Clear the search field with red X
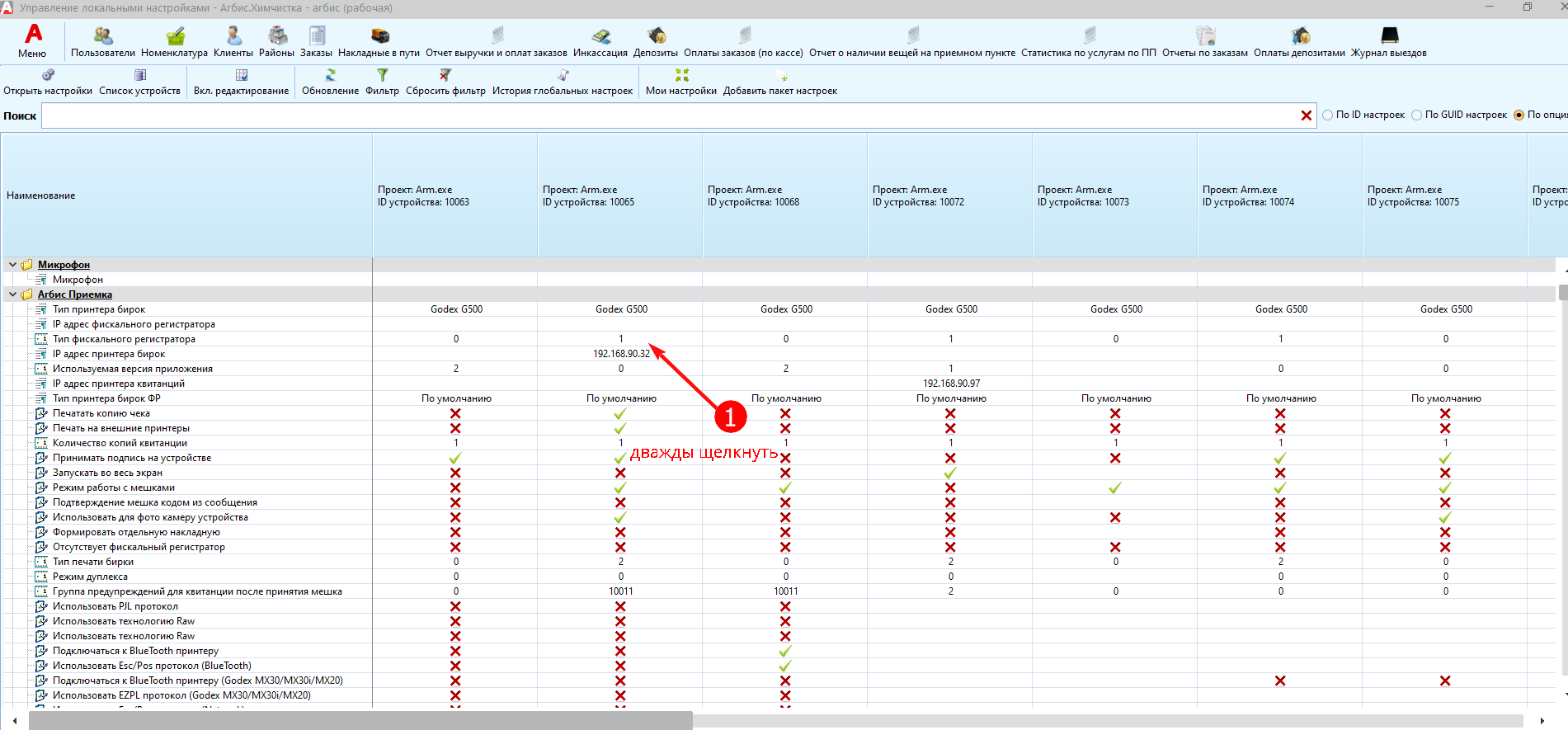 coord(1306,115)
